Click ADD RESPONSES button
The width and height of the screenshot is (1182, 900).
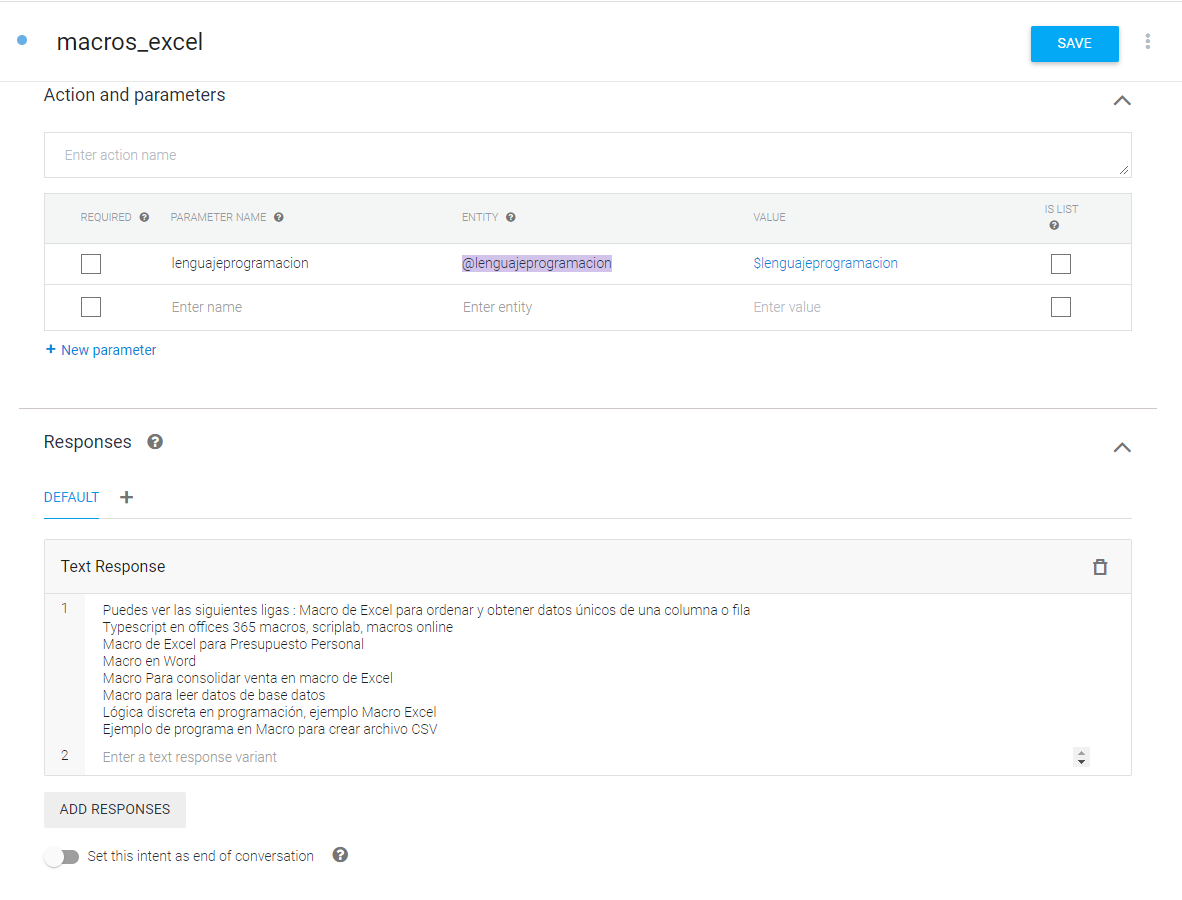coord(115,810)
